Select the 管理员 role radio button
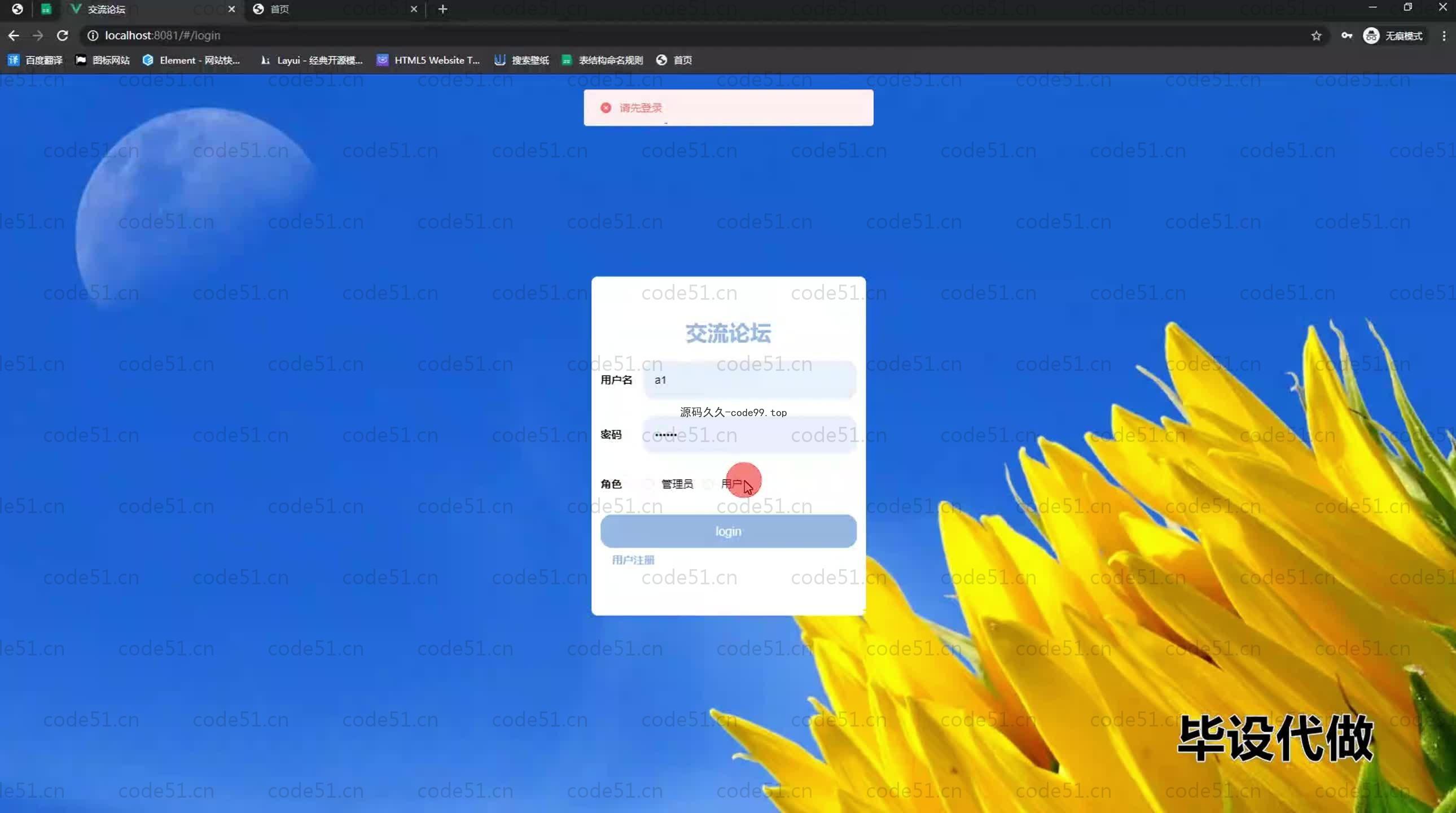The image size is (1456, 813). (x=648, y=484)
